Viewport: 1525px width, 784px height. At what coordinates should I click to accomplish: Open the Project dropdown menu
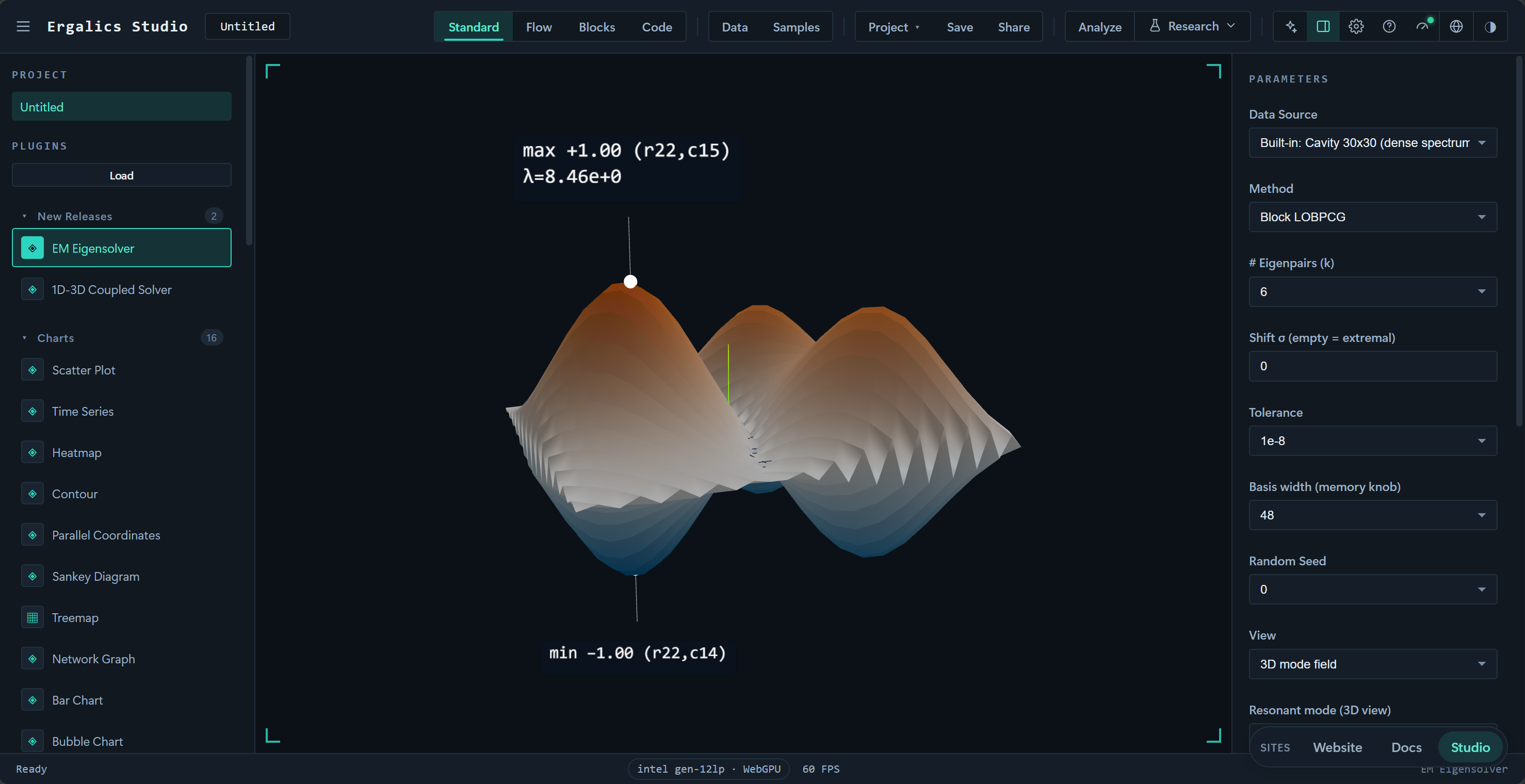click(x=894, y=27)
